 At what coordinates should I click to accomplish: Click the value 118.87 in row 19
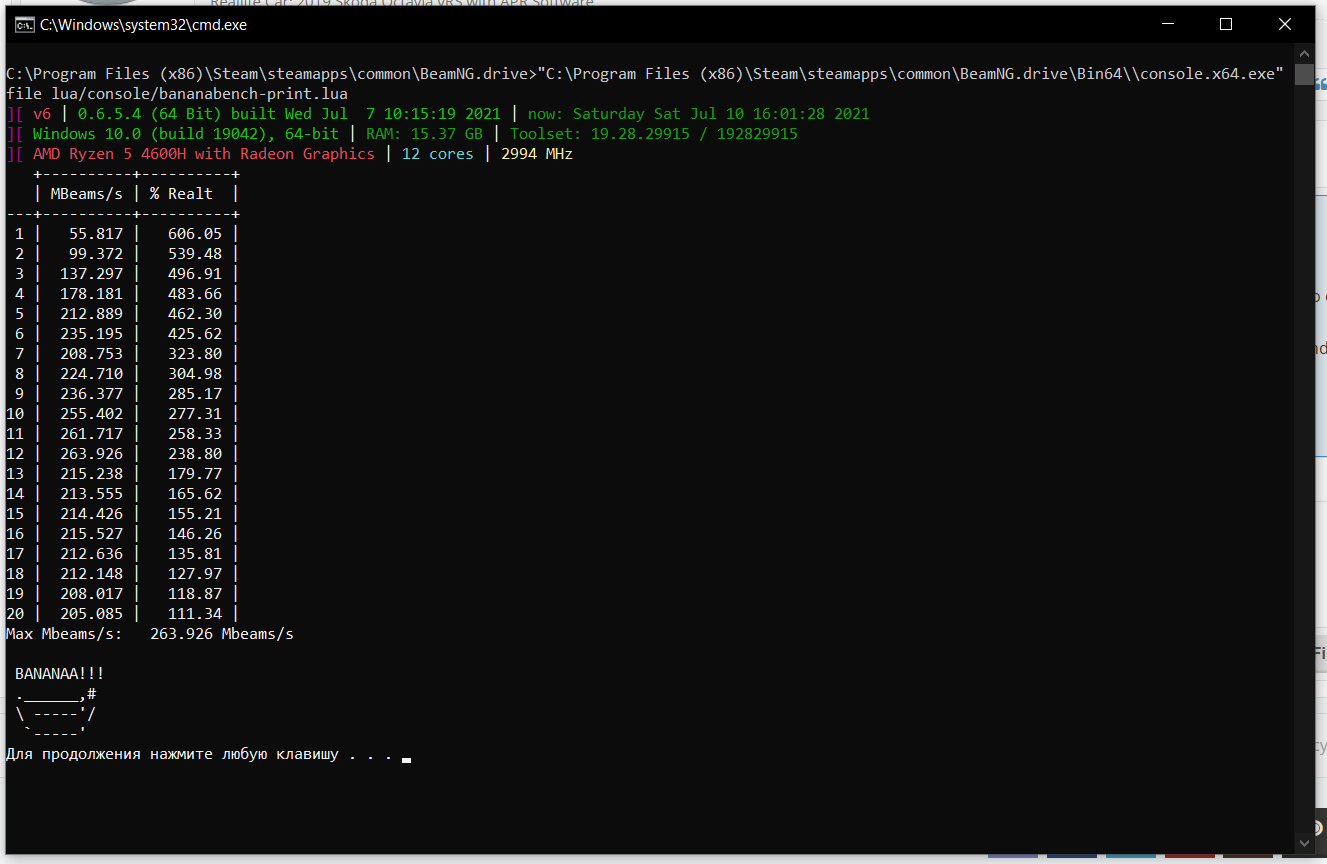[x=195, y=594]
